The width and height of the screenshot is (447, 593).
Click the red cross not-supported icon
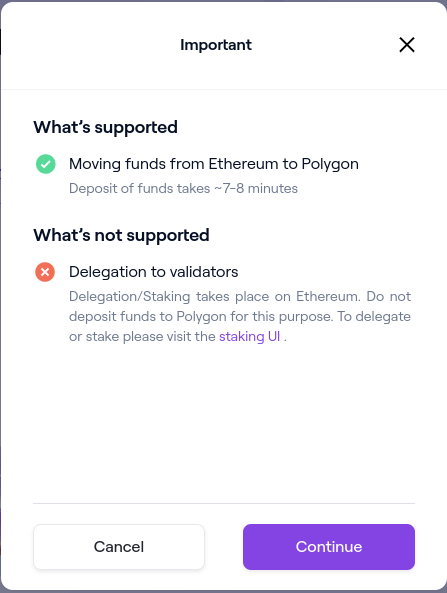(45, 272)
